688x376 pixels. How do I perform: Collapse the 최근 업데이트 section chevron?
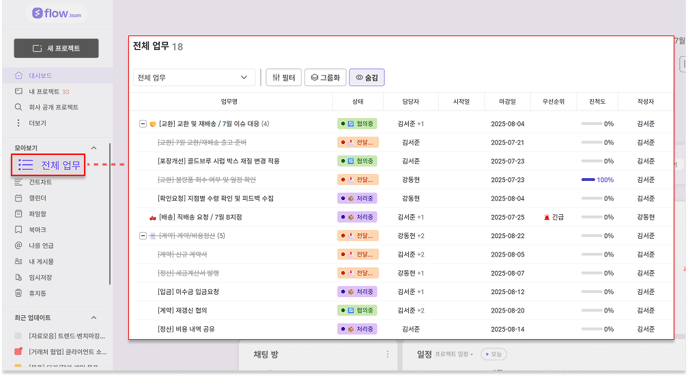click(93, 318)
